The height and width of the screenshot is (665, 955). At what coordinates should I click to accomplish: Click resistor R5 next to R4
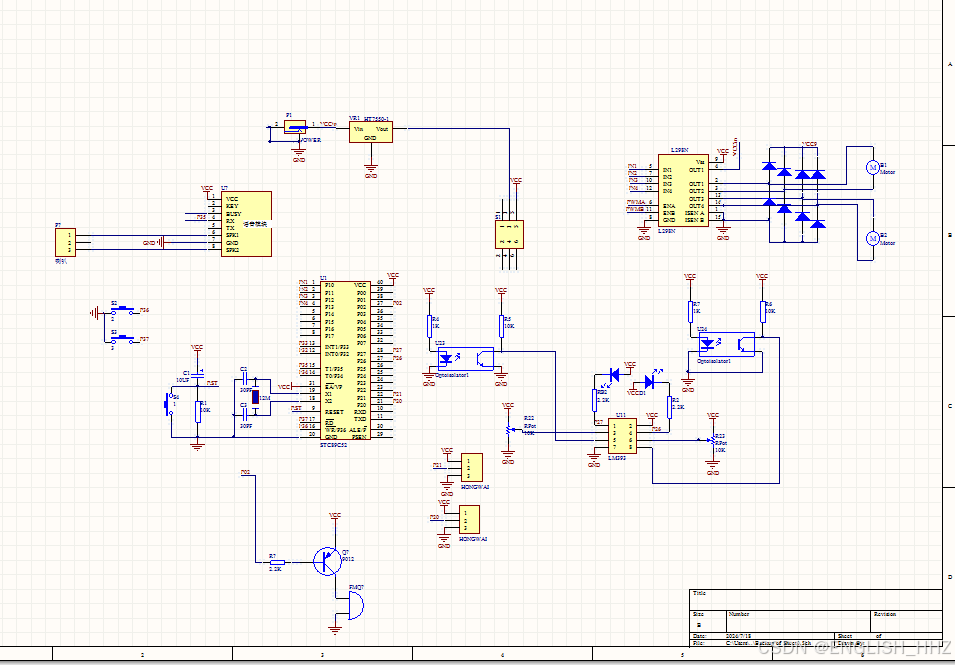501,326
